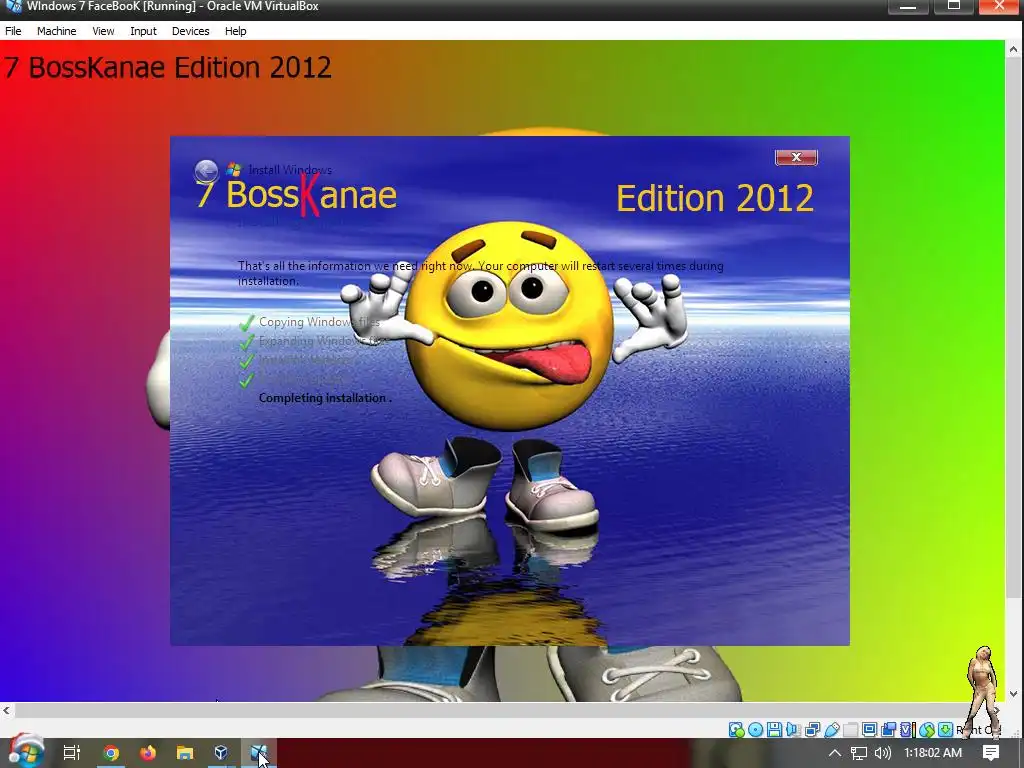Click the optical disc status icon

(x=756, y=729)
